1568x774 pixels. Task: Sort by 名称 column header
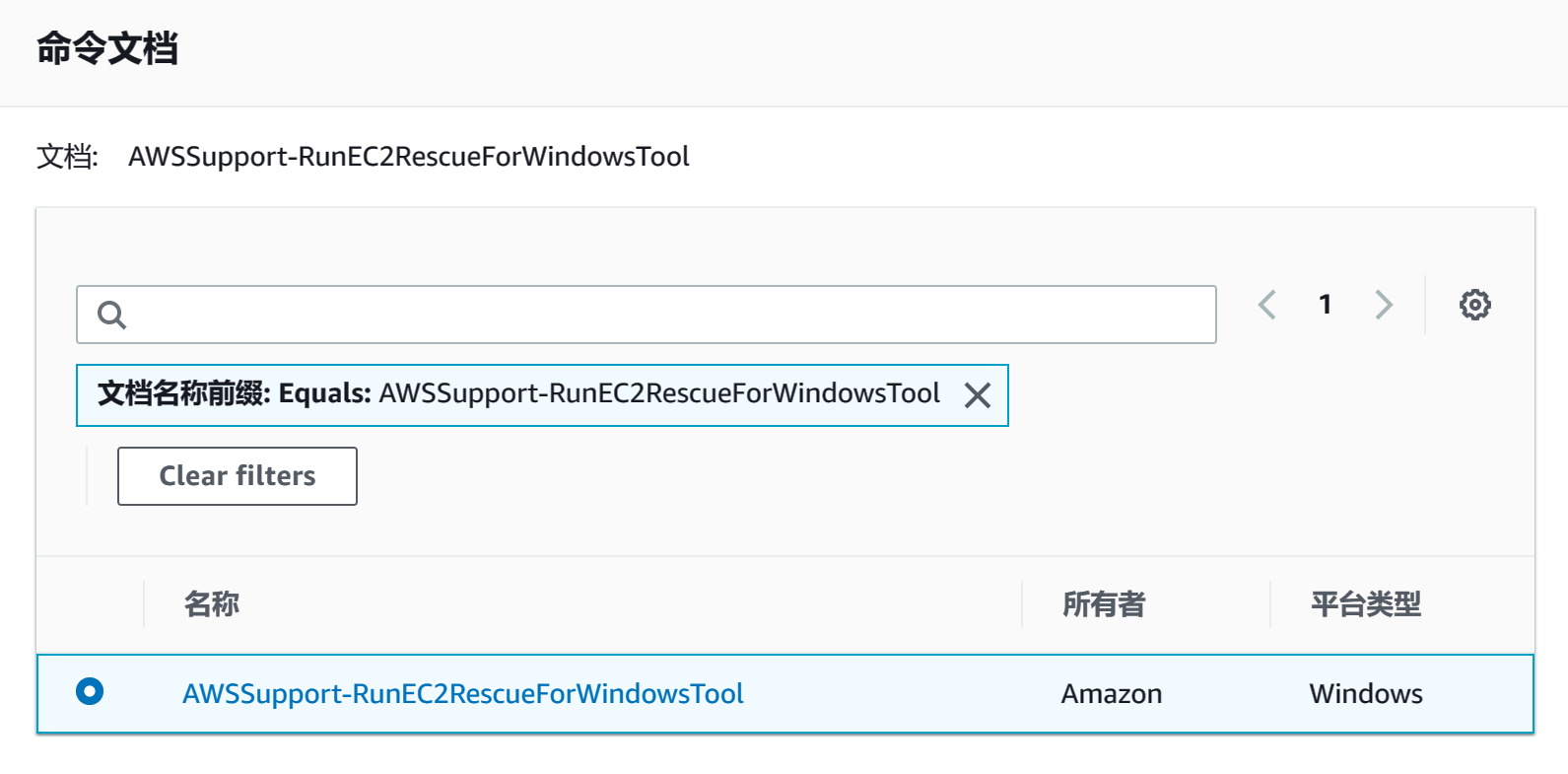[211, 604]
